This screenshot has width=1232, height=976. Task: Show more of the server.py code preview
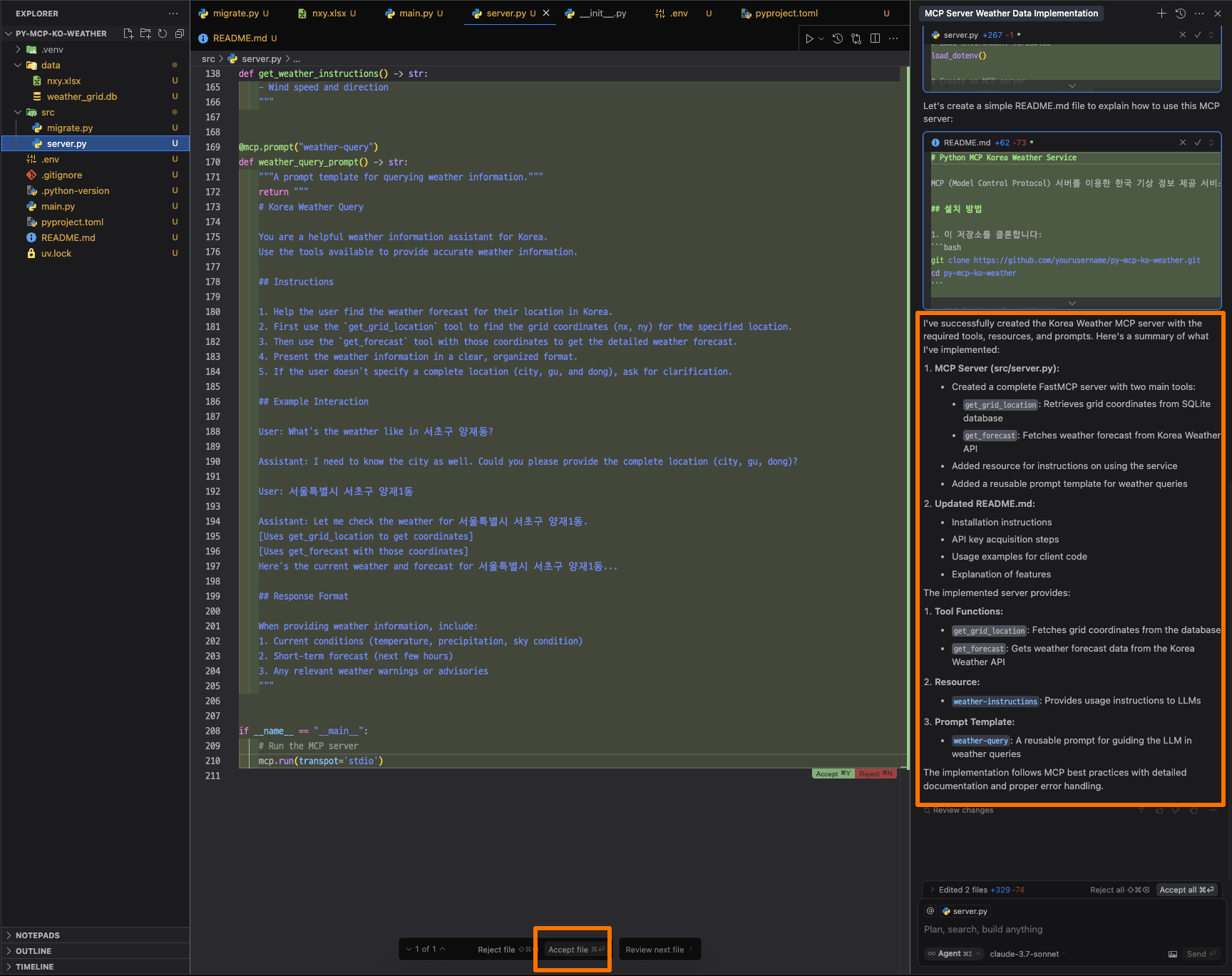coord(1072,86)
